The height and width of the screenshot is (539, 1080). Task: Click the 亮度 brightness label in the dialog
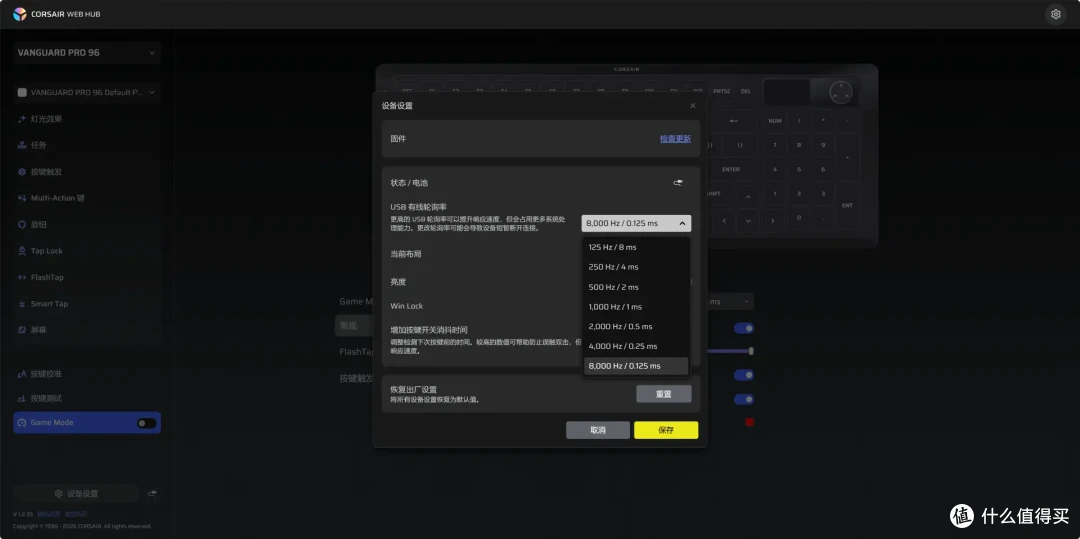(398, 282)
